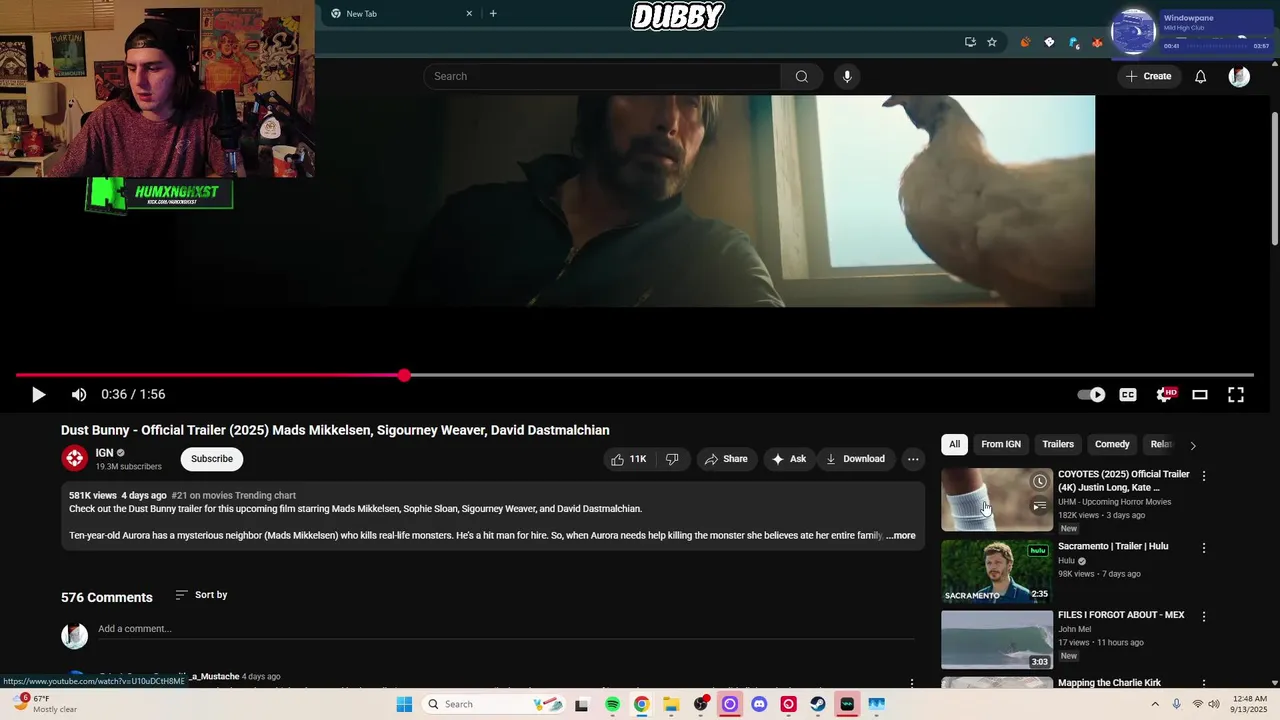Open the orange acorn browser extension
This screenshot has height=720, width=1280.
(1025, 42)
